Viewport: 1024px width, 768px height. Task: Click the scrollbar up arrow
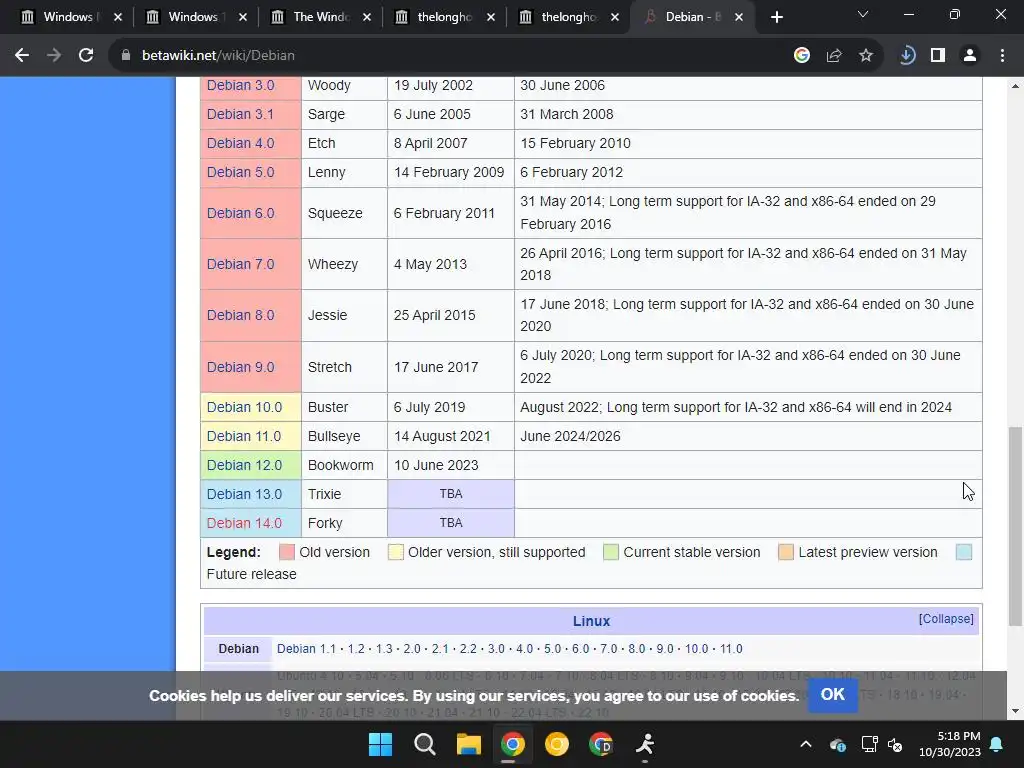pyautogui.click(x=1015, y=86)
